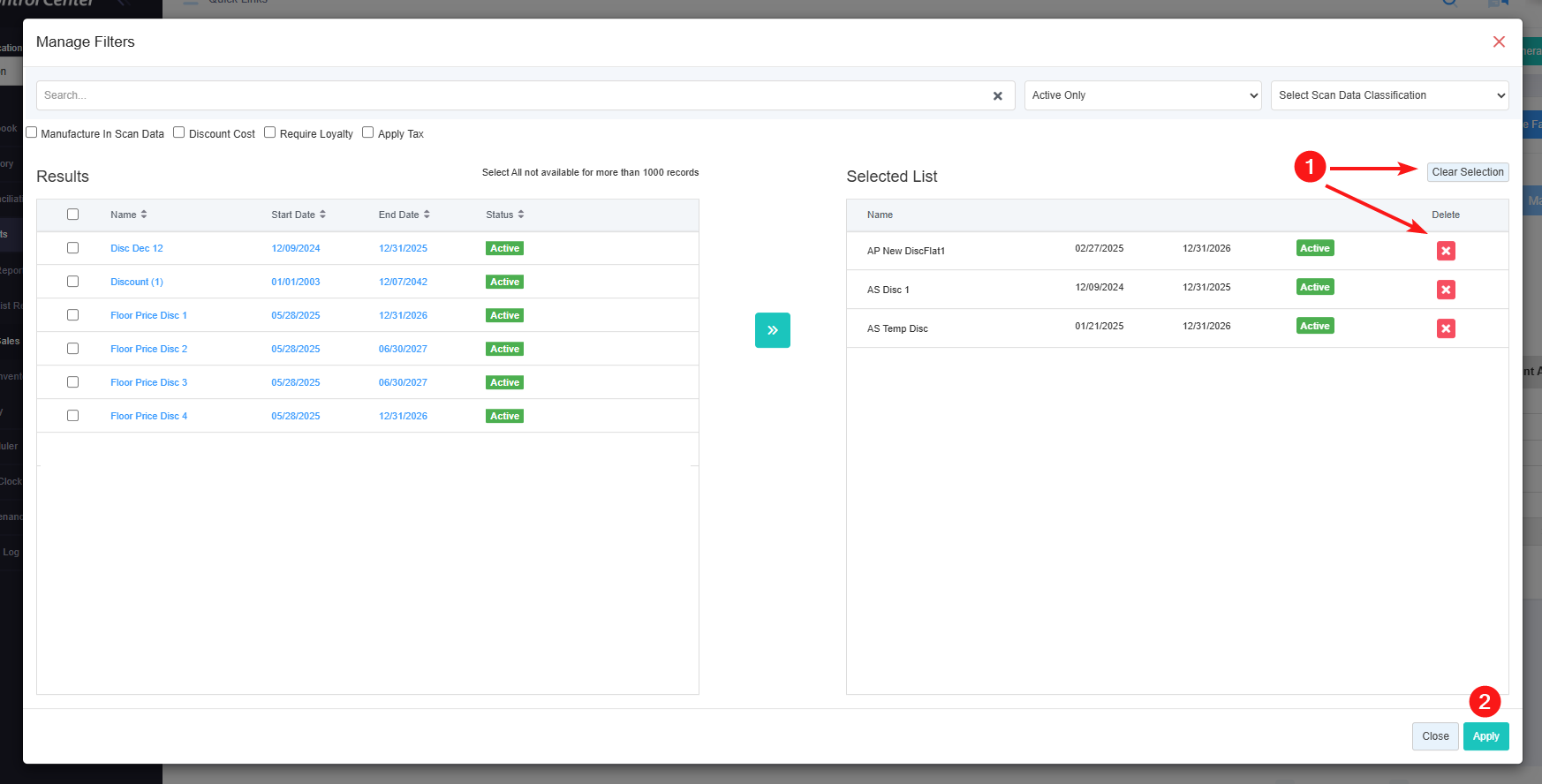
Task: Click into the Search input field
Action: point(512,95)
